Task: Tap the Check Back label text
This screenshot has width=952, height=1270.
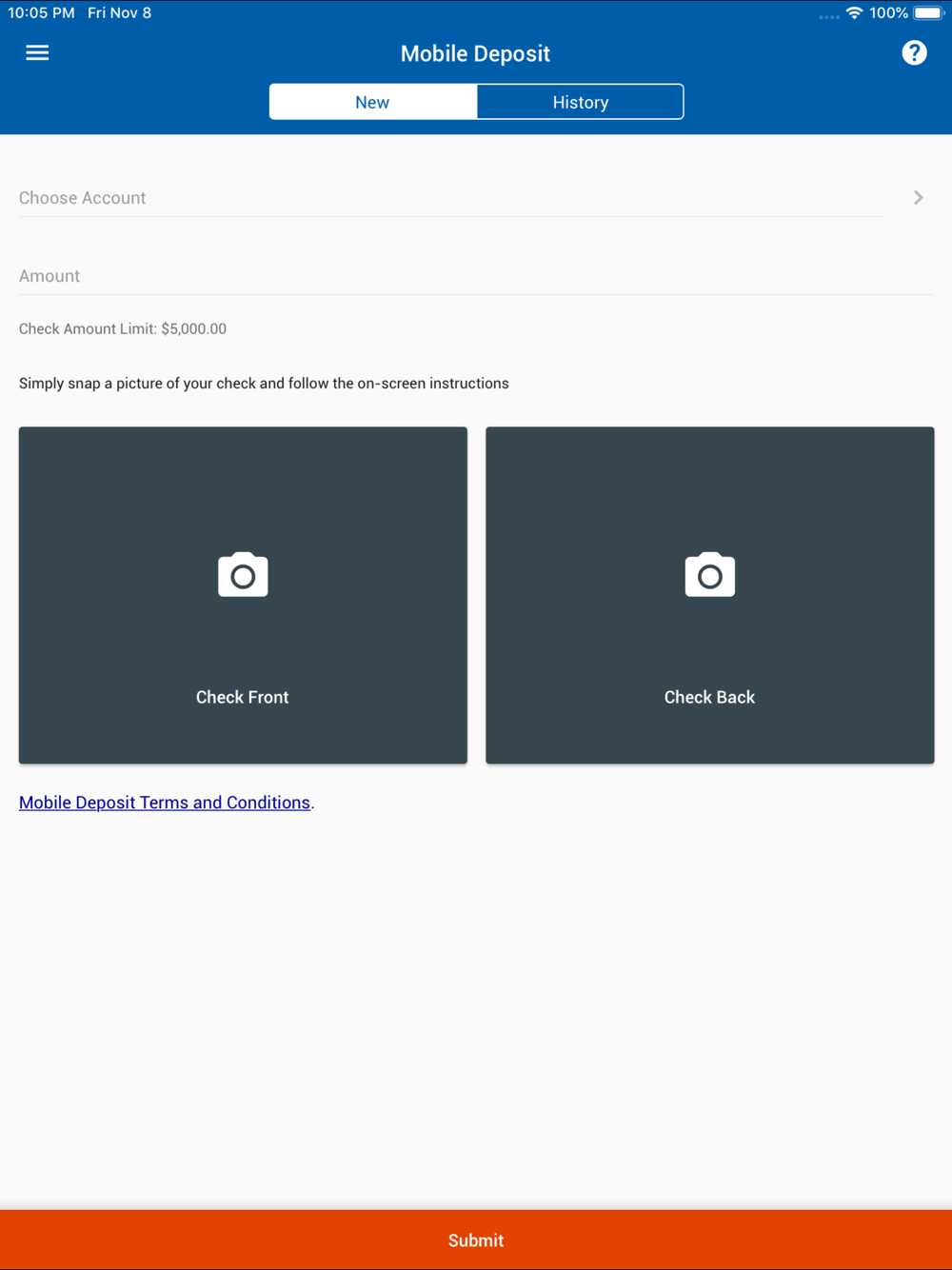Action: [x=709, y=697]
